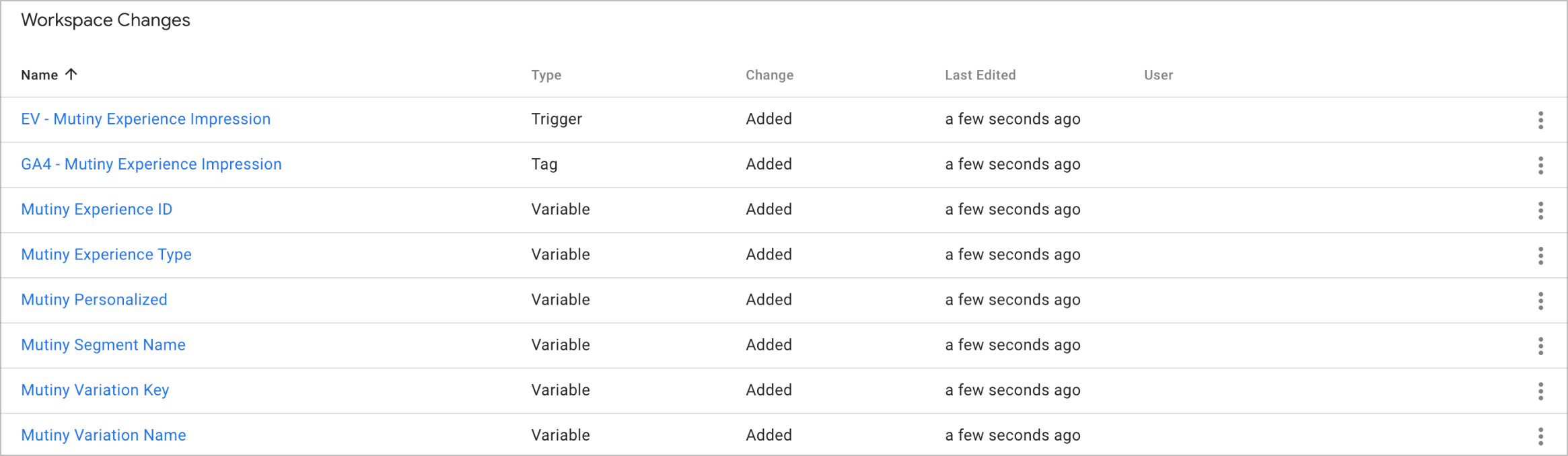Open the GA4 - Mutiny Experience Impression tag
Screen dimensions: 1568x456
(151, 164)
